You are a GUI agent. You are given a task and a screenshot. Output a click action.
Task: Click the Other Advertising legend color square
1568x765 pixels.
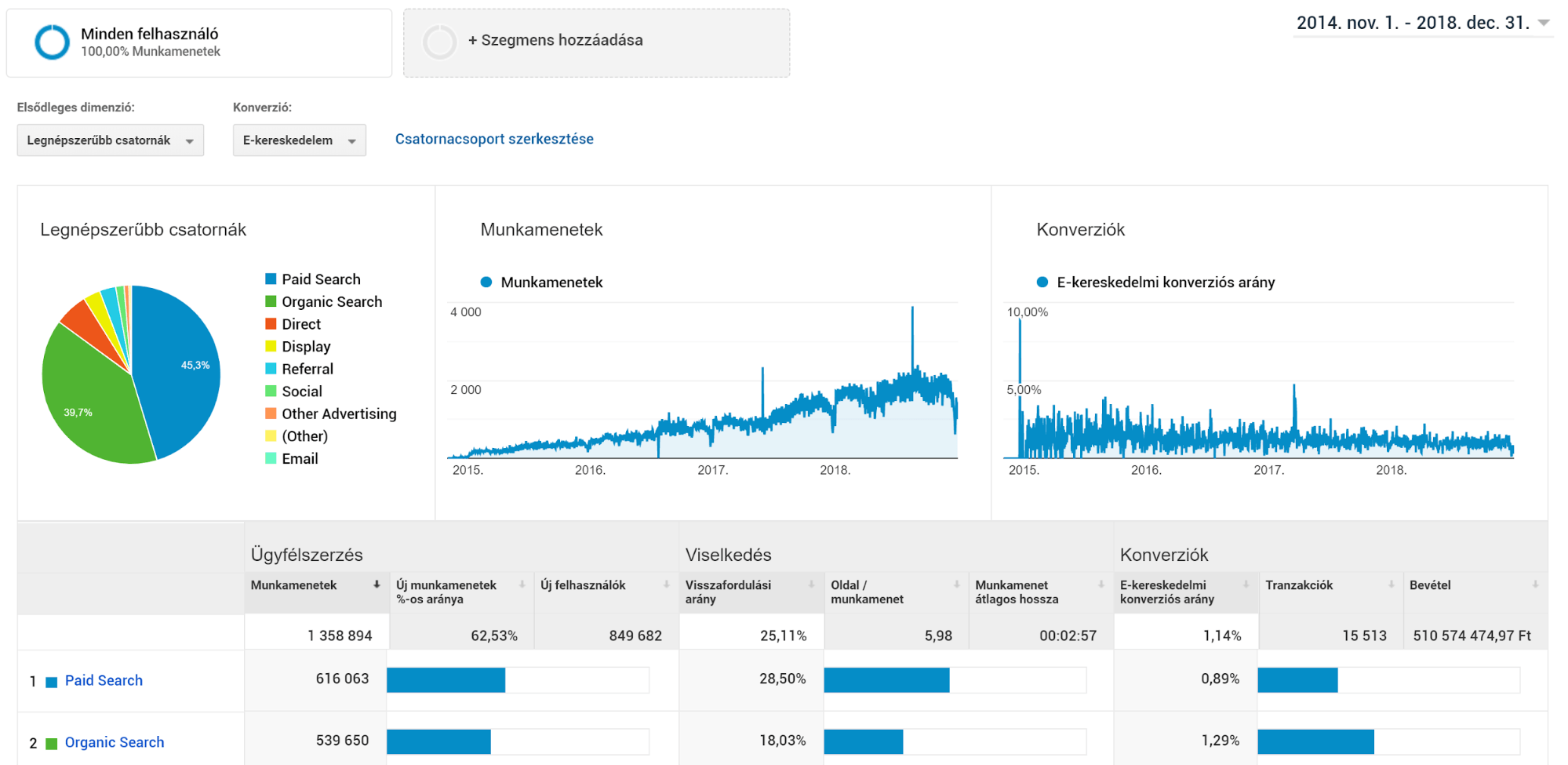271,413
